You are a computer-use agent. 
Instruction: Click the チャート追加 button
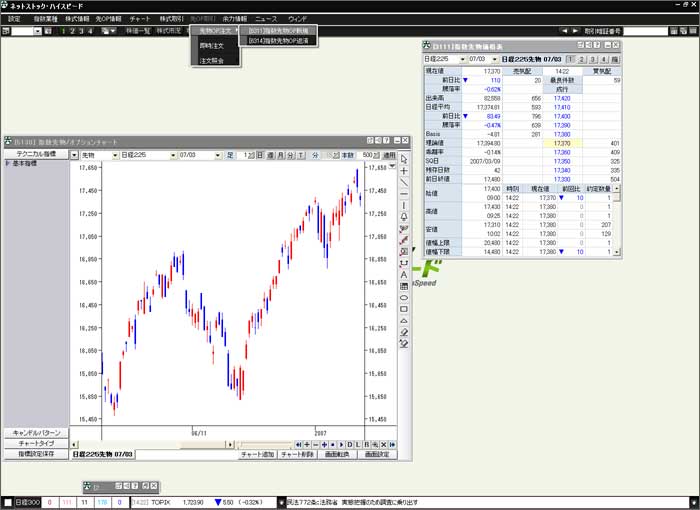tap(258, 455)
